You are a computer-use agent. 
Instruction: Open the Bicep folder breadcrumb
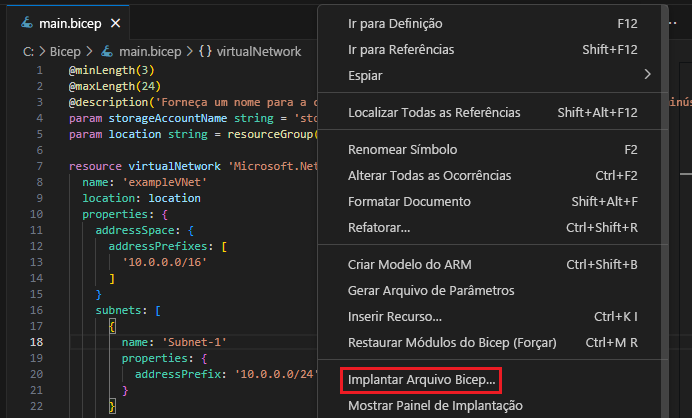[65, 52]
